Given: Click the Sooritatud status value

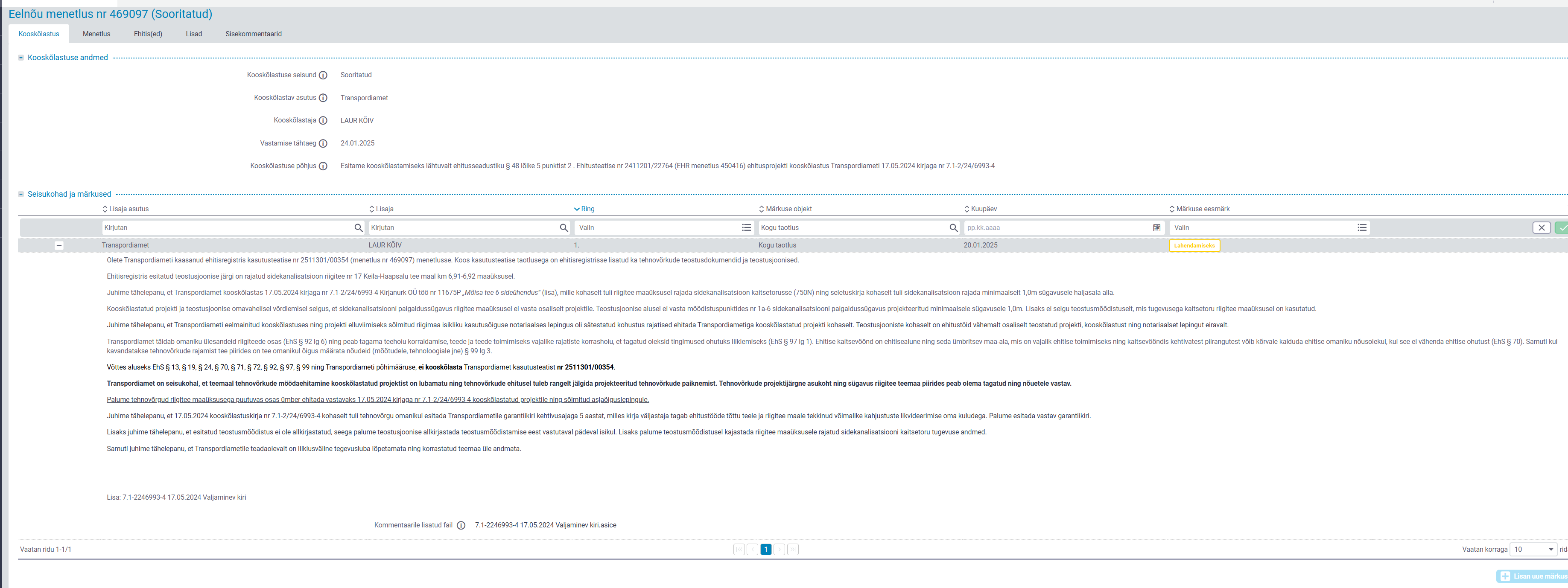Looking at the screenshot, I should tap(356, 76).
